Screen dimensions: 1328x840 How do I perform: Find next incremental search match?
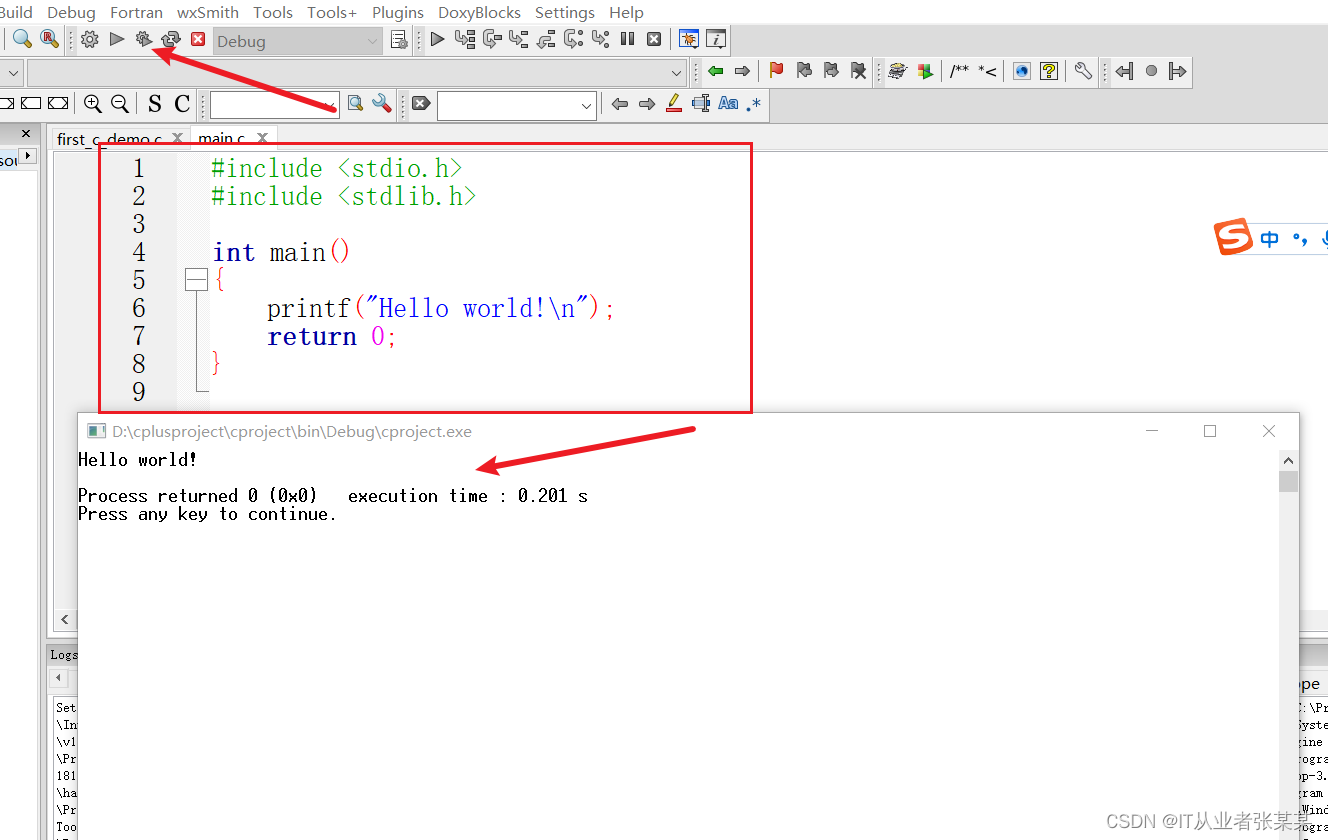pos(647,103)
